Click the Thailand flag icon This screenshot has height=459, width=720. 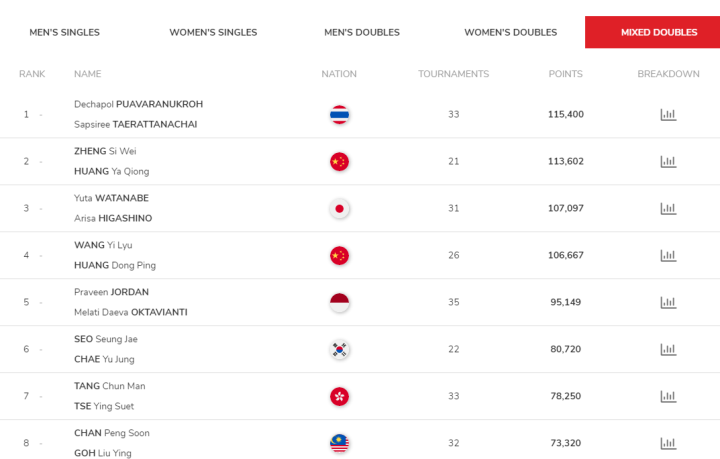click(339, 115)
